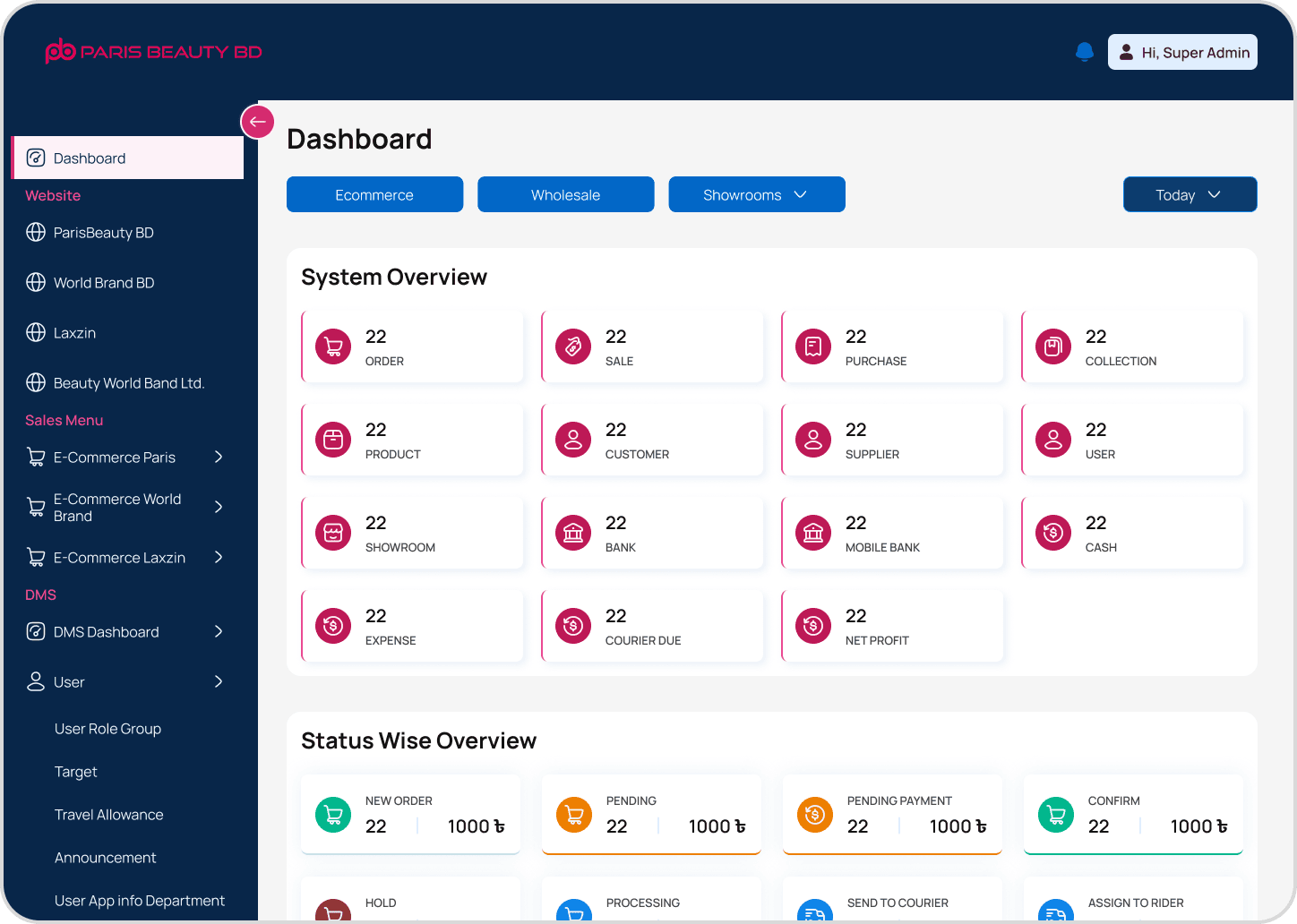Open the Showrooms dropdown
Screen dimensions: 1297x924
click(x=756, y=194)
